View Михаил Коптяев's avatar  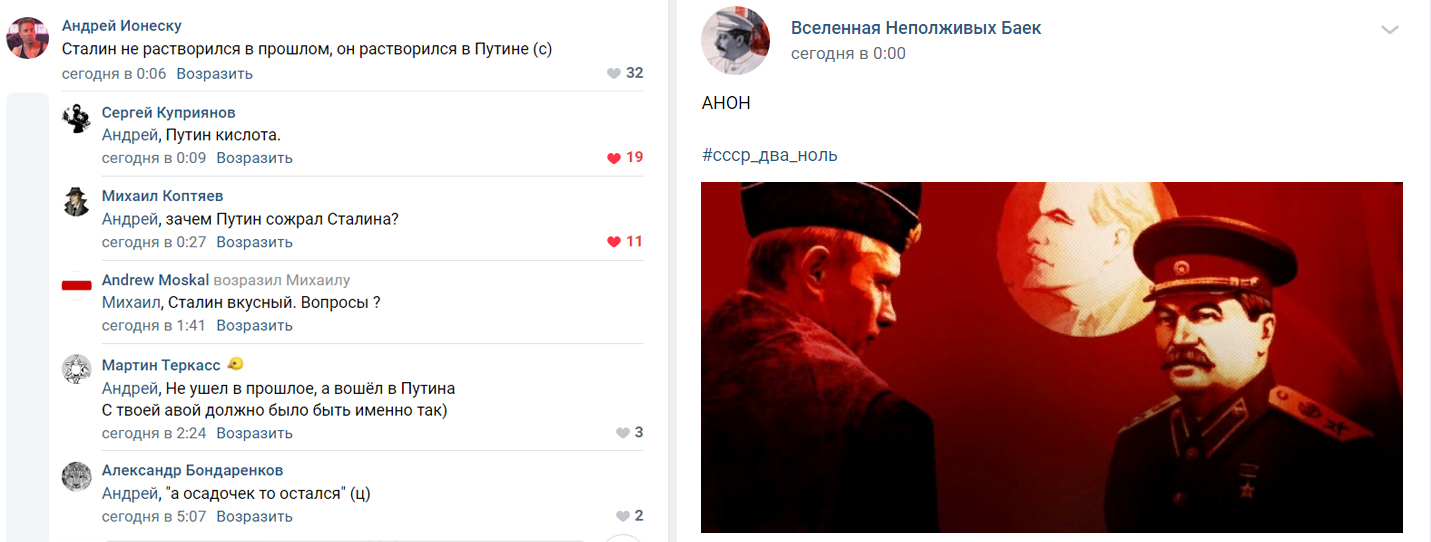(x=77, y=203)
